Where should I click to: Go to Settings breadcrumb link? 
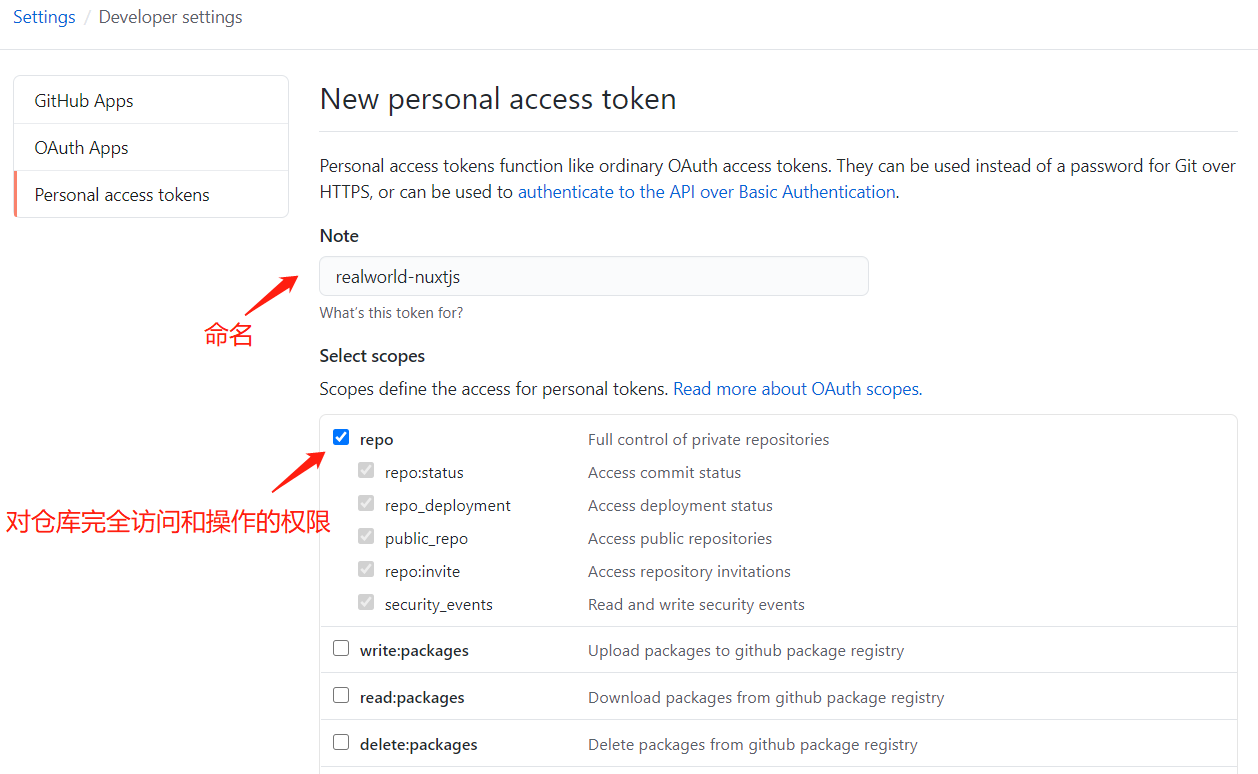pos(44,17)
